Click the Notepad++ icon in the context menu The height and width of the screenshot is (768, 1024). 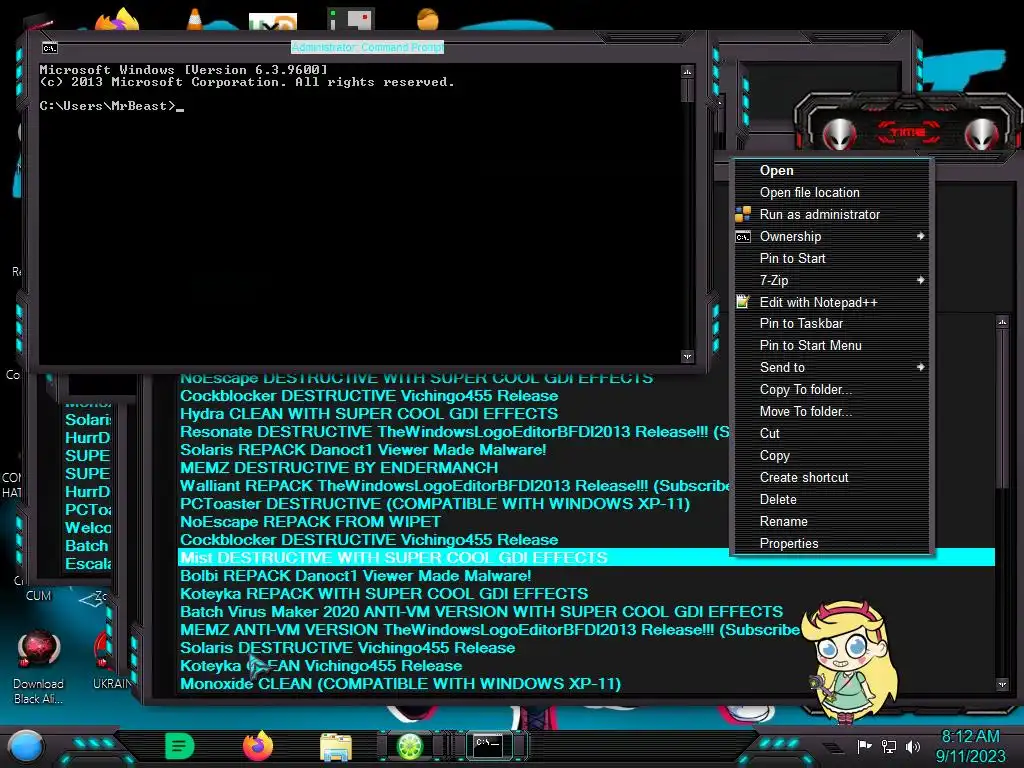pyautogui.click(x=743, y=302)
